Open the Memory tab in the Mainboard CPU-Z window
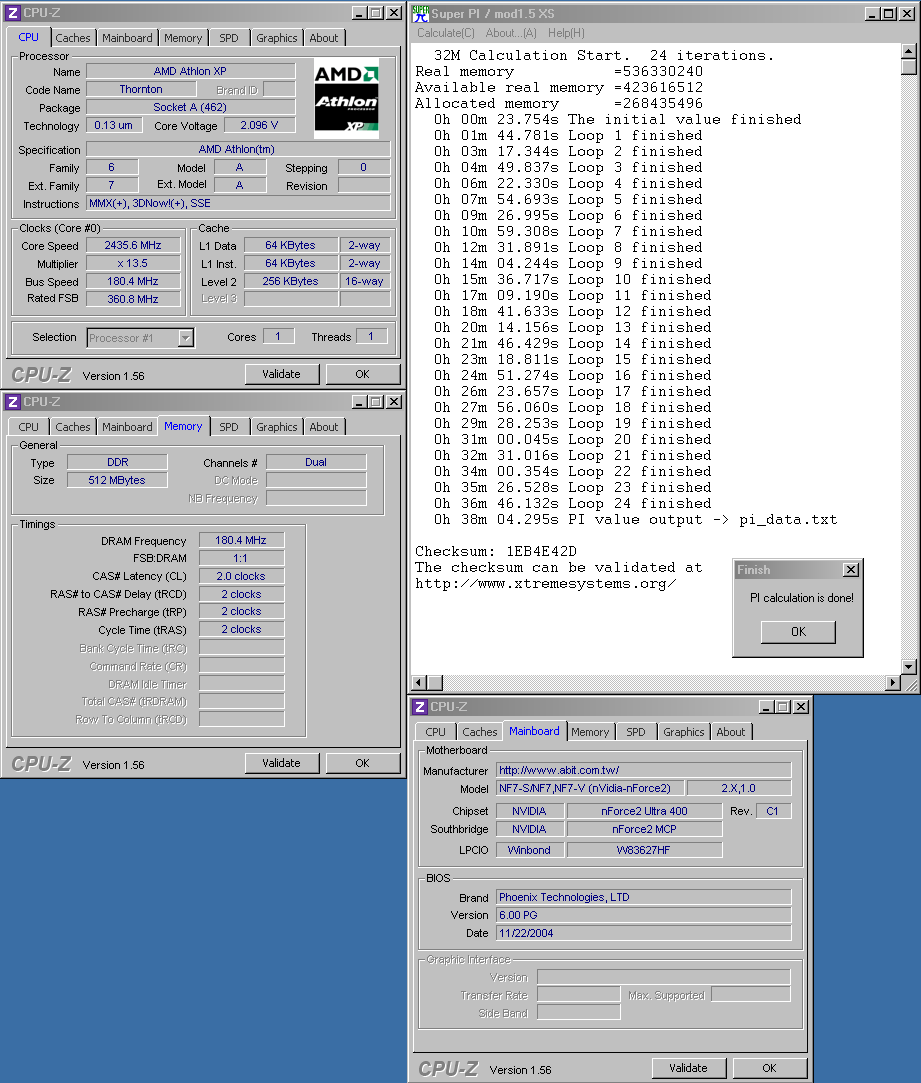921x1083 pixels. pos(590,732)
